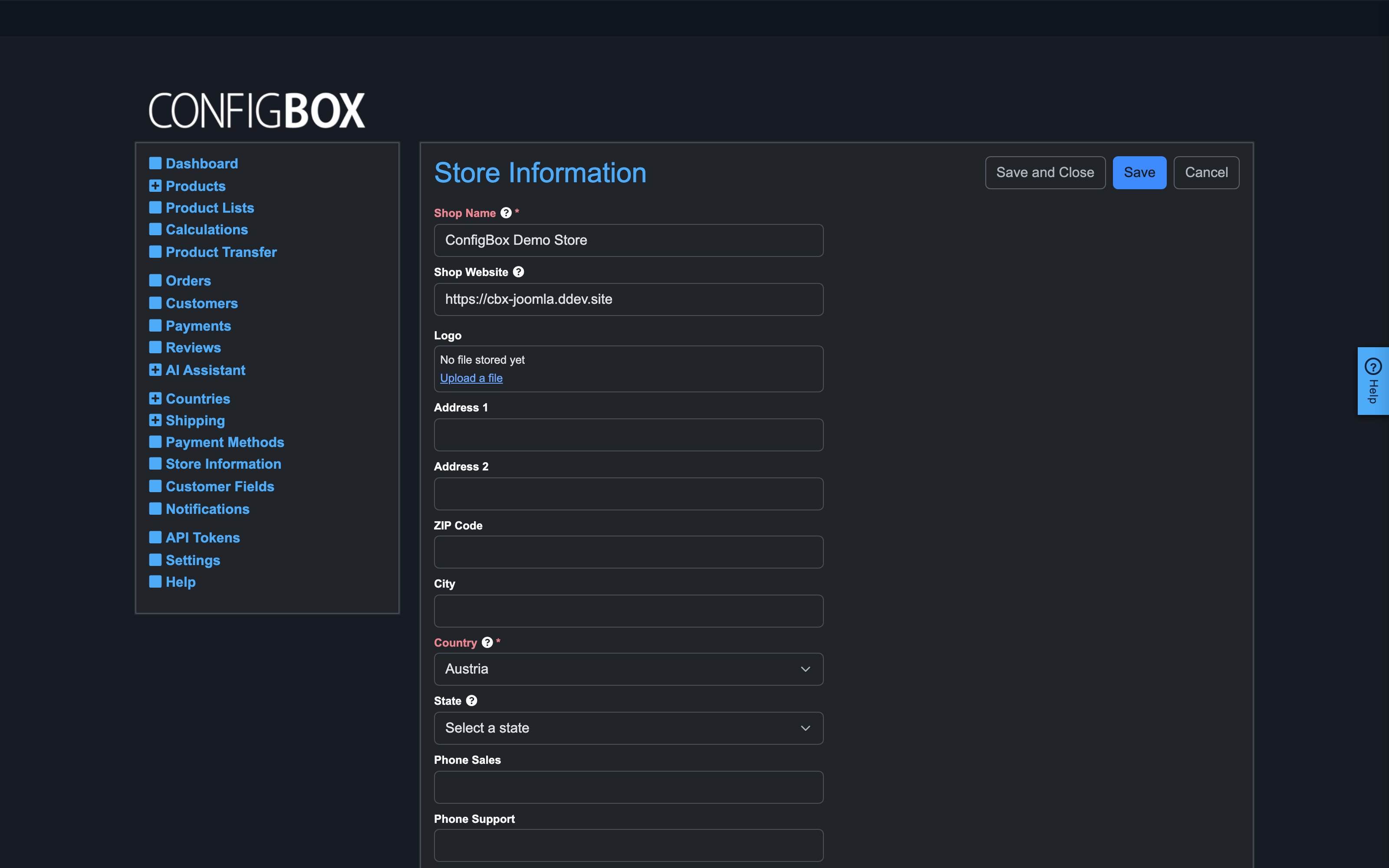Click the Phone Sales input field
The width and height of the screenshot is (1389, 868).
629,787
